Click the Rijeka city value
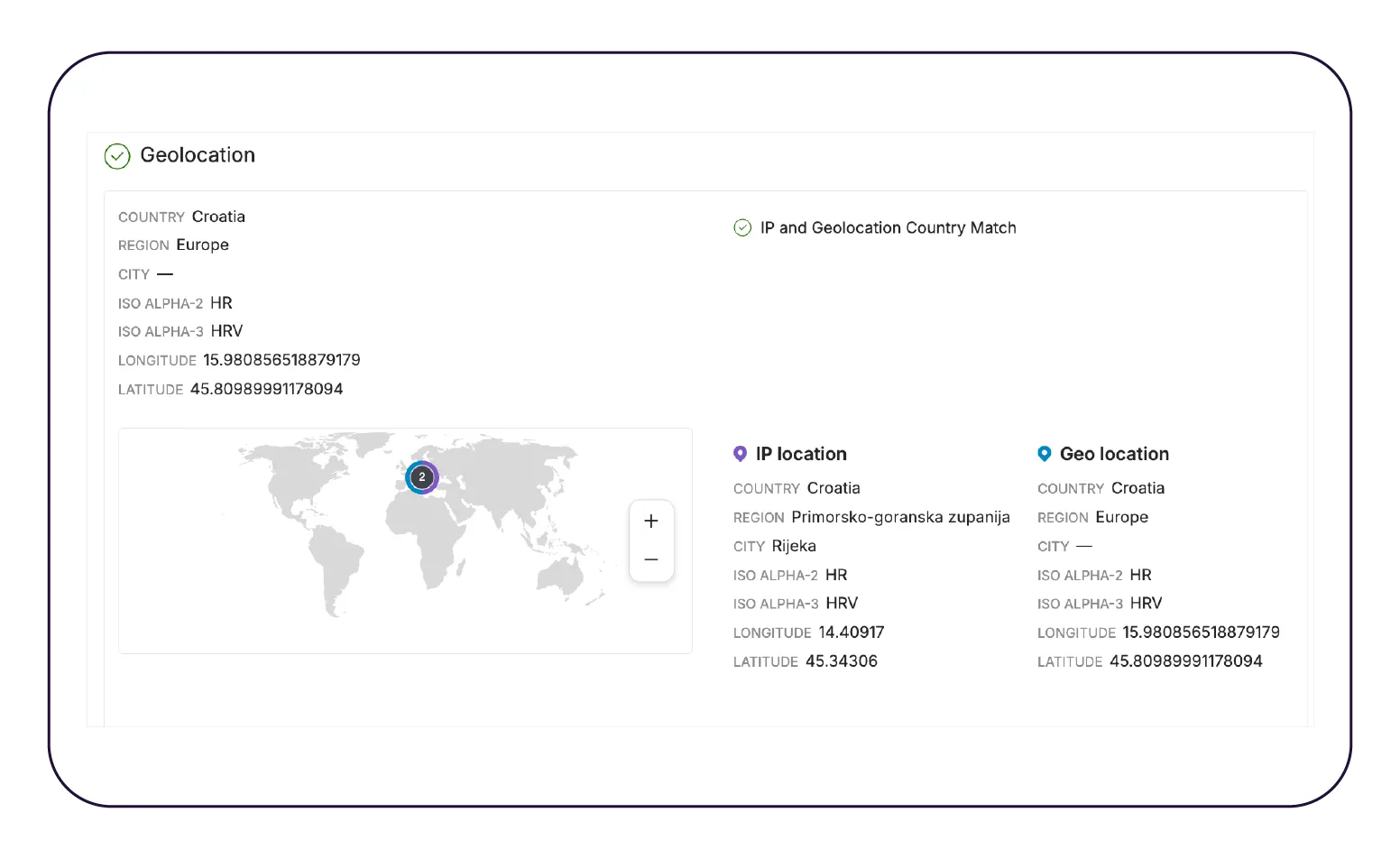 (x=794, y=546)
